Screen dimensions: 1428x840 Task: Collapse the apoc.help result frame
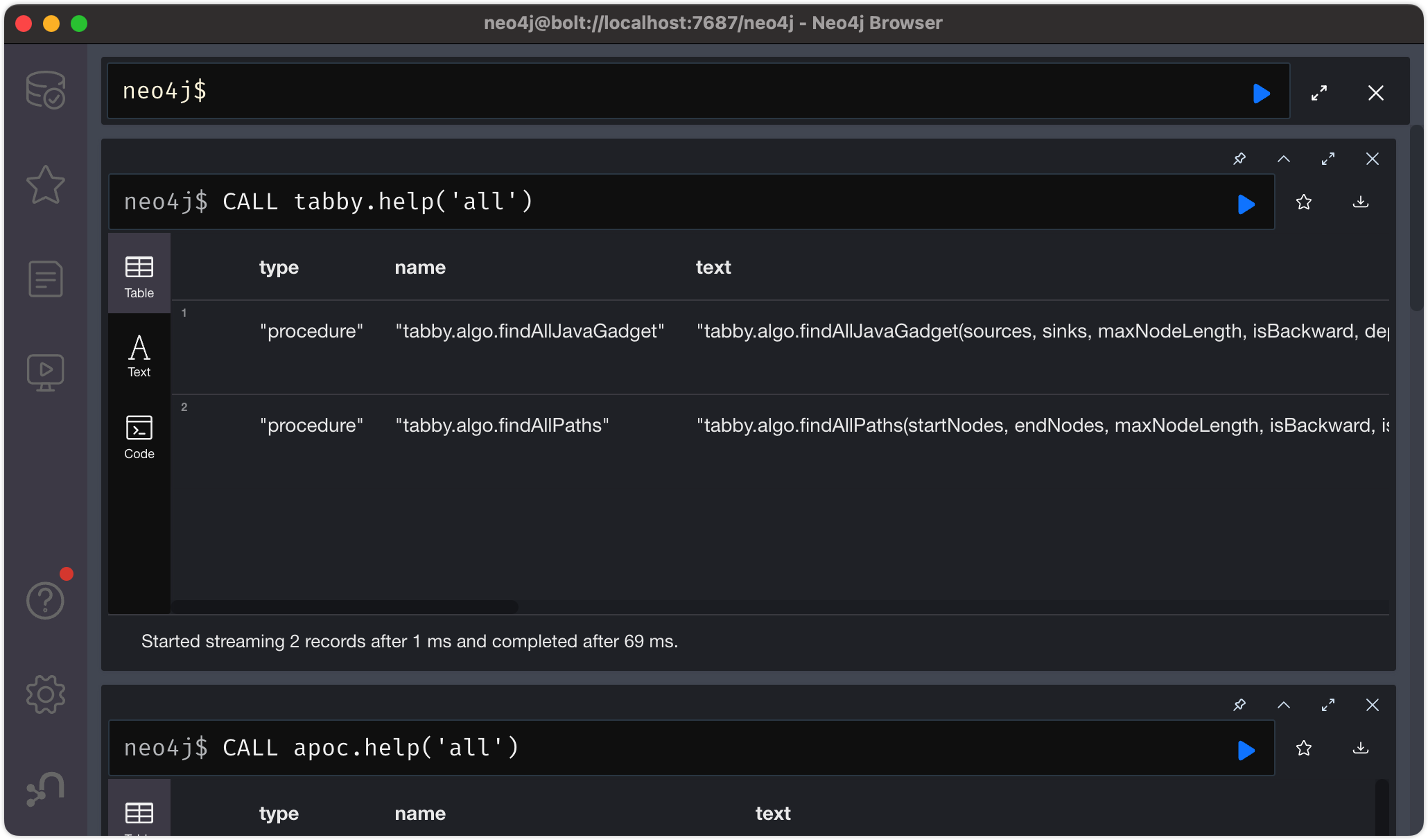click(1284, 705)
